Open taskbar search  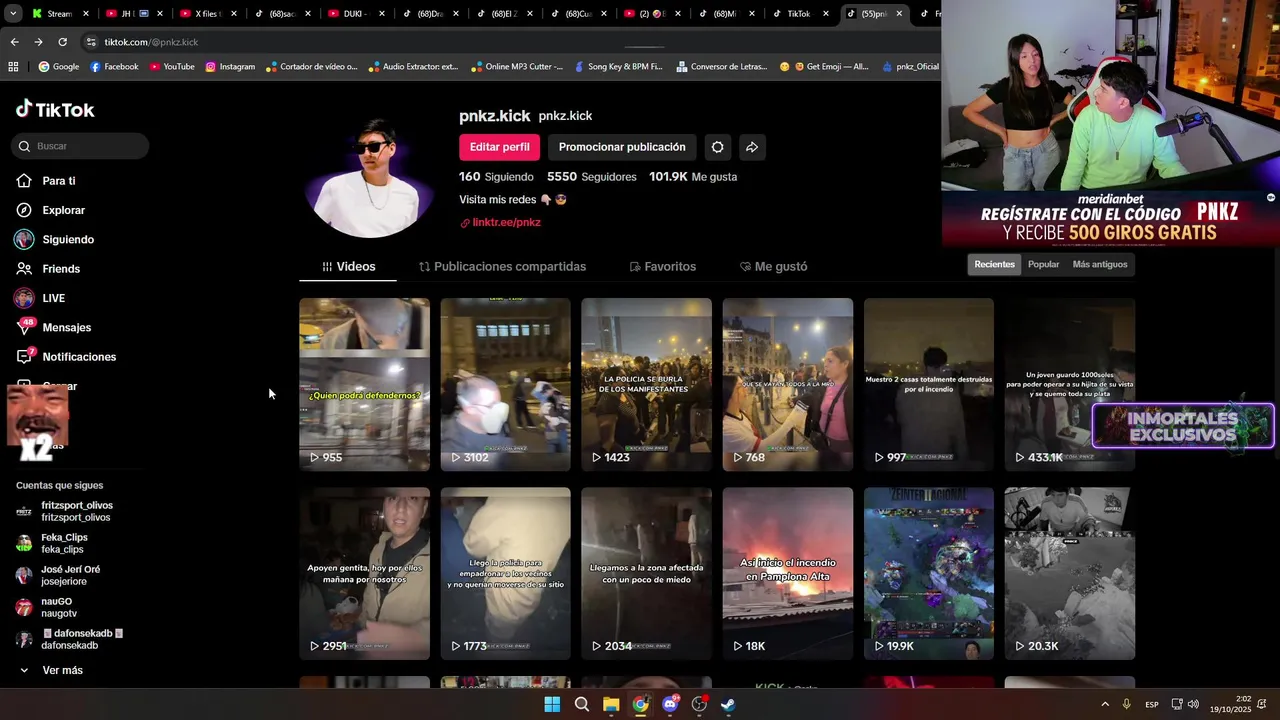[581, 704]
